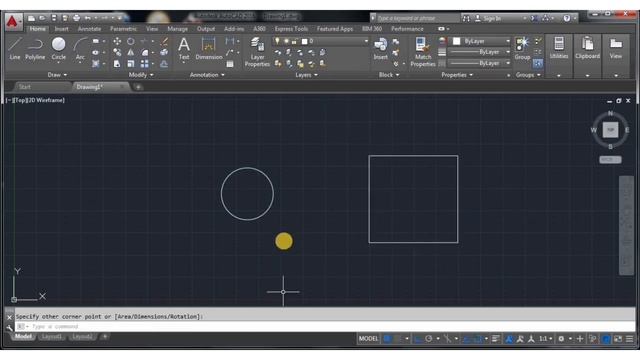
Task: Expand the Annotation panel title
Action: [x=207, y=75]
